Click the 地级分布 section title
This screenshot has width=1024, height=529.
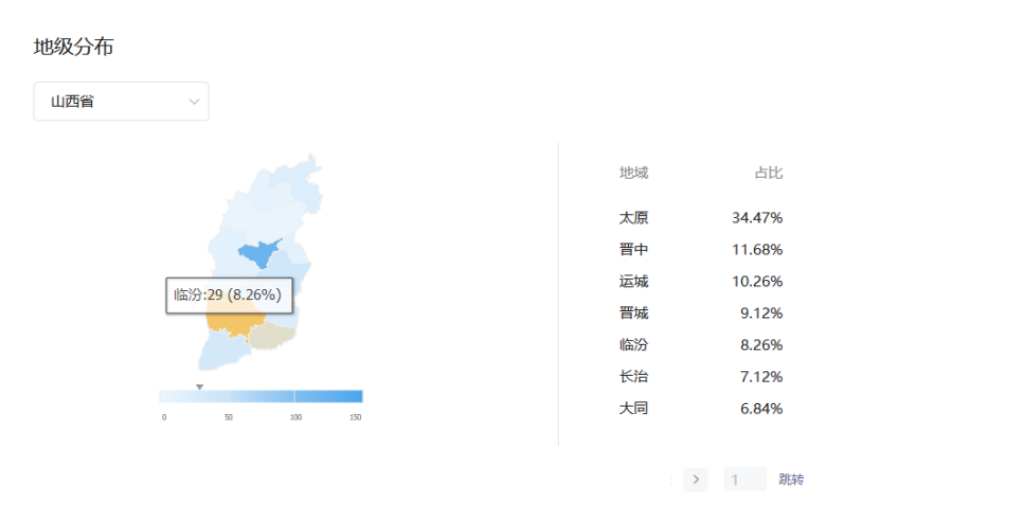tap(74, 47)
